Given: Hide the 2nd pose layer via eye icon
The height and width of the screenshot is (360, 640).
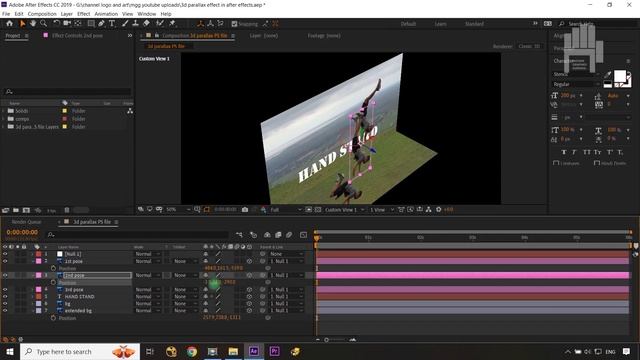Looking at the screenshot, I should [x=5, y=276].
